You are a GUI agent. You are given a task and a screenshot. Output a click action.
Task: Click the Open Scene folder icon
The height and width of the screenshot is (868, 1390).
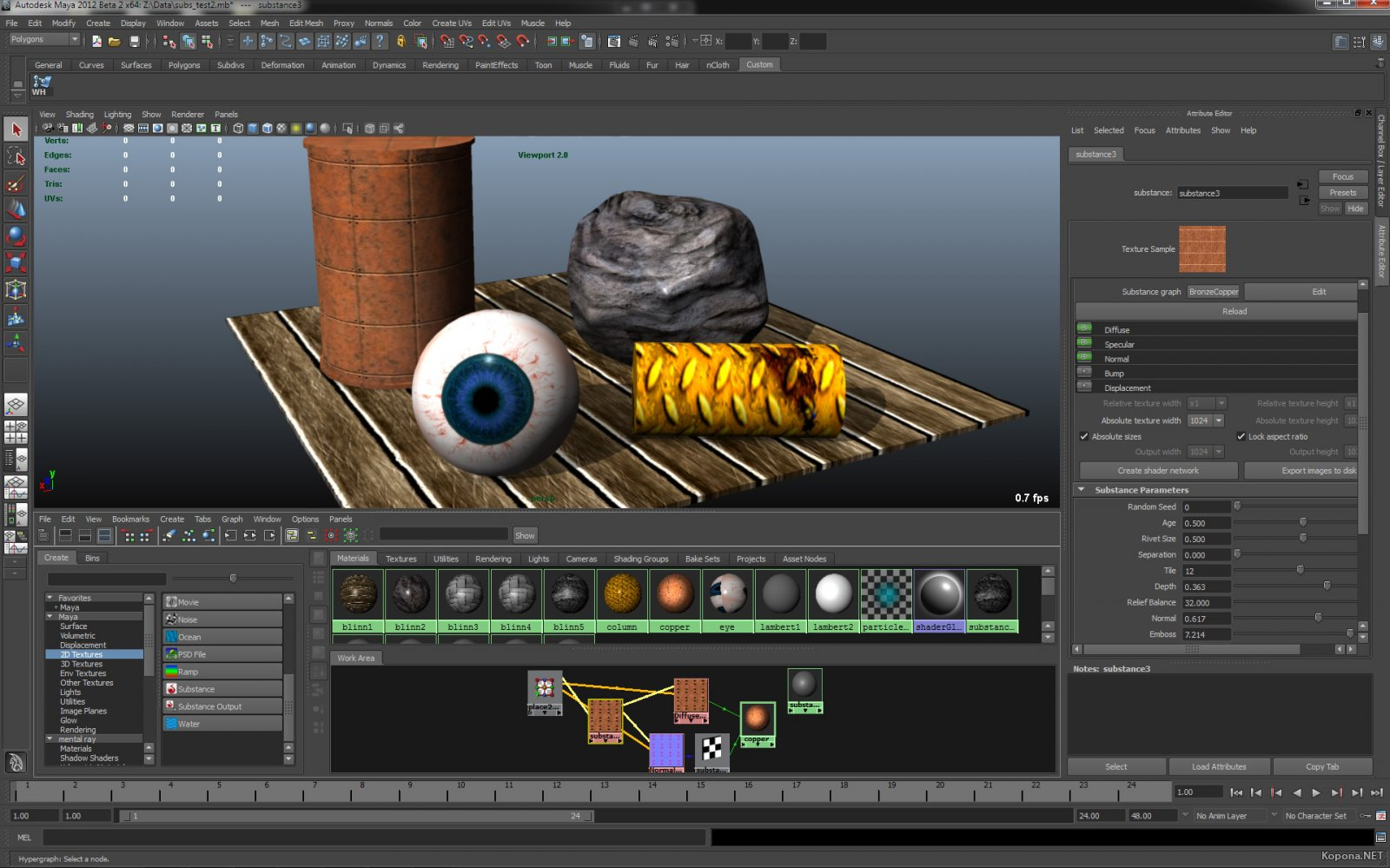click(x=114, y=41)
